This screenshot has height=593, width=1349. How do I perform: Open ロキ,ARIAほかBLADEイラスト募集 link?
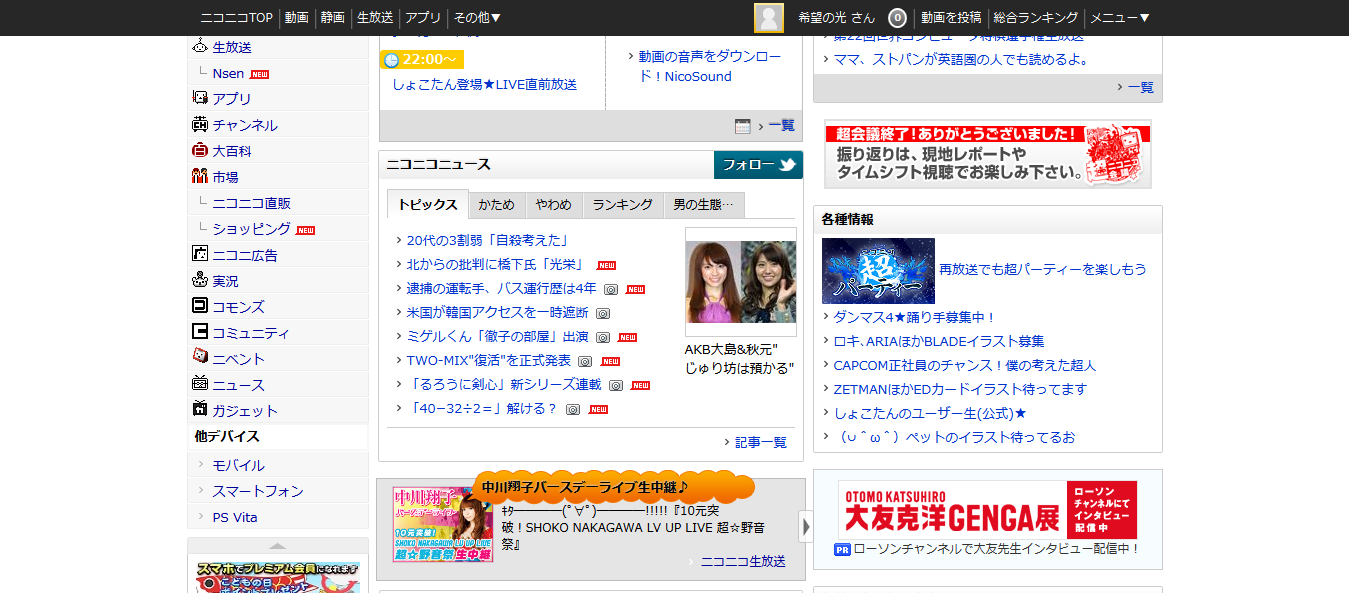939,341
